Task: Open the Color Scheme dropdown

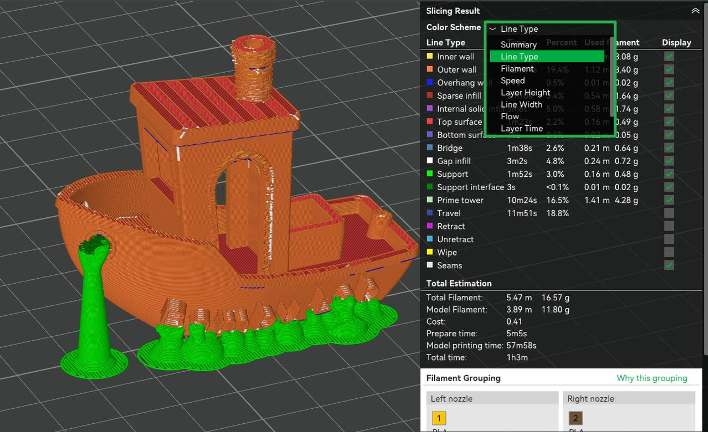Action: (x=550, y=29)
